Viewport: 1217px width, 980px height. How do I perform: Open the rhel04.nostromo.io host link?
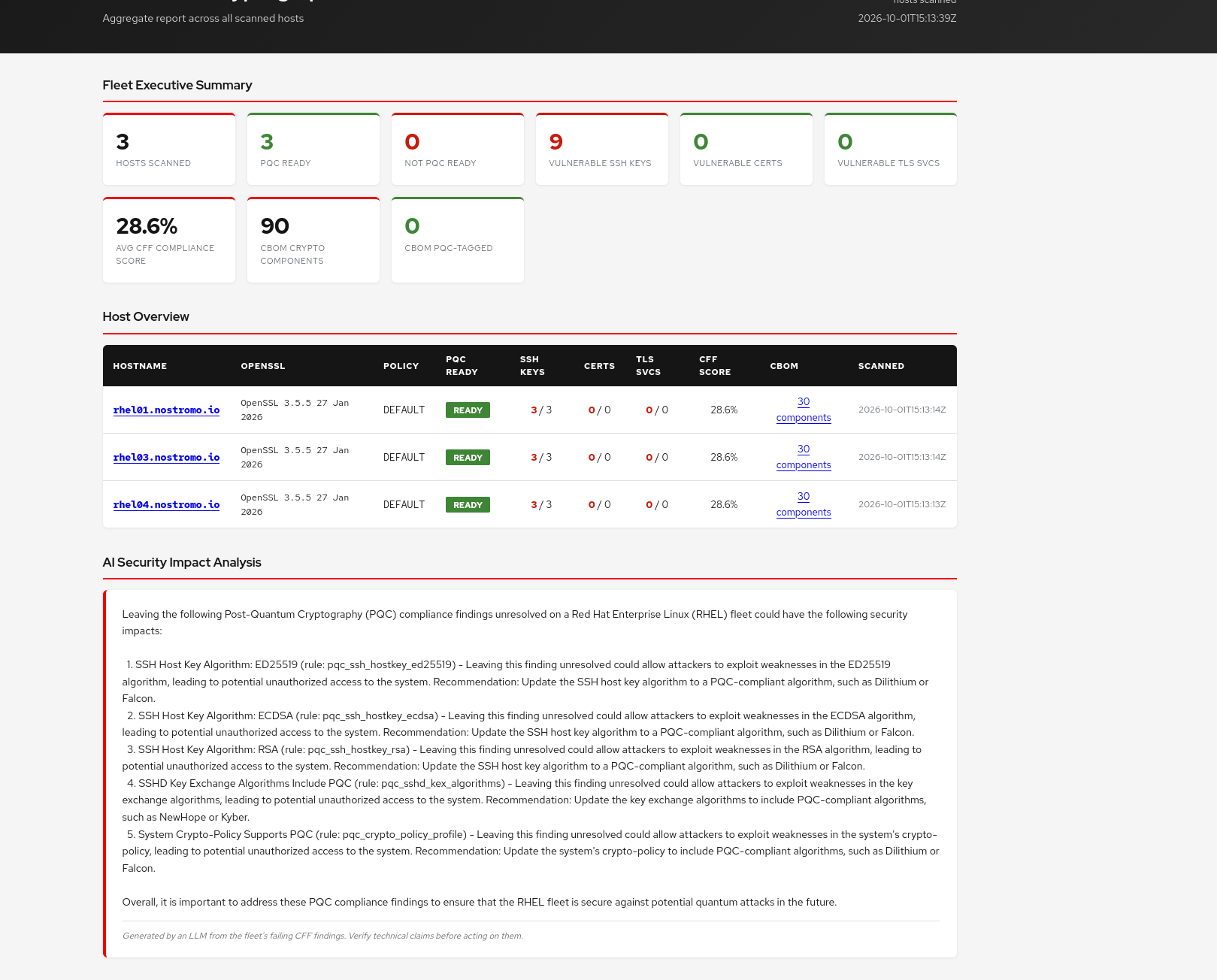(x=166, y=504)
